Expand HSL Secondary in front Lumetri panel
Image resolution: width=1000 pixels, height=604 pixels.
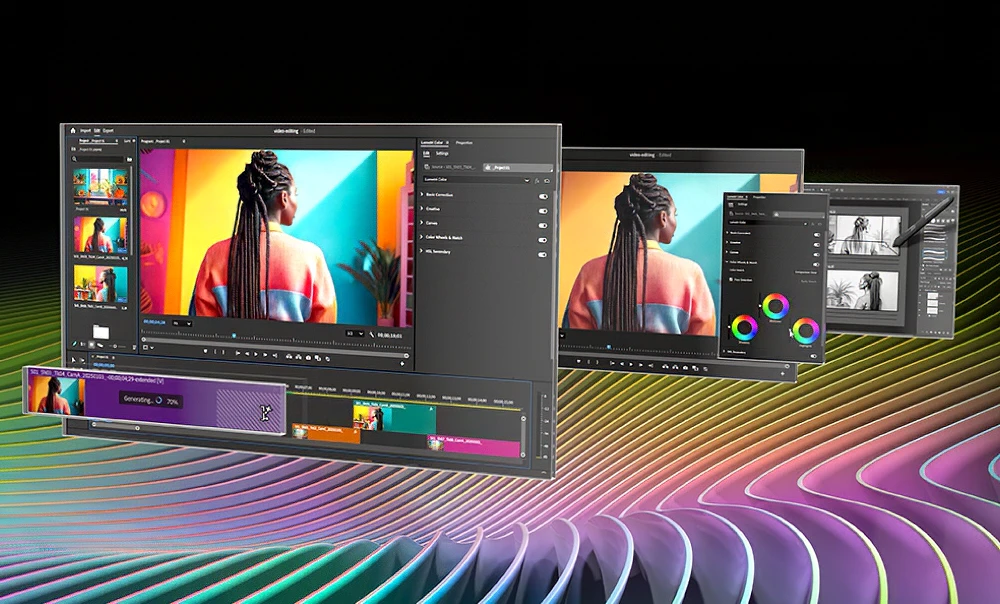coord(422,251)
